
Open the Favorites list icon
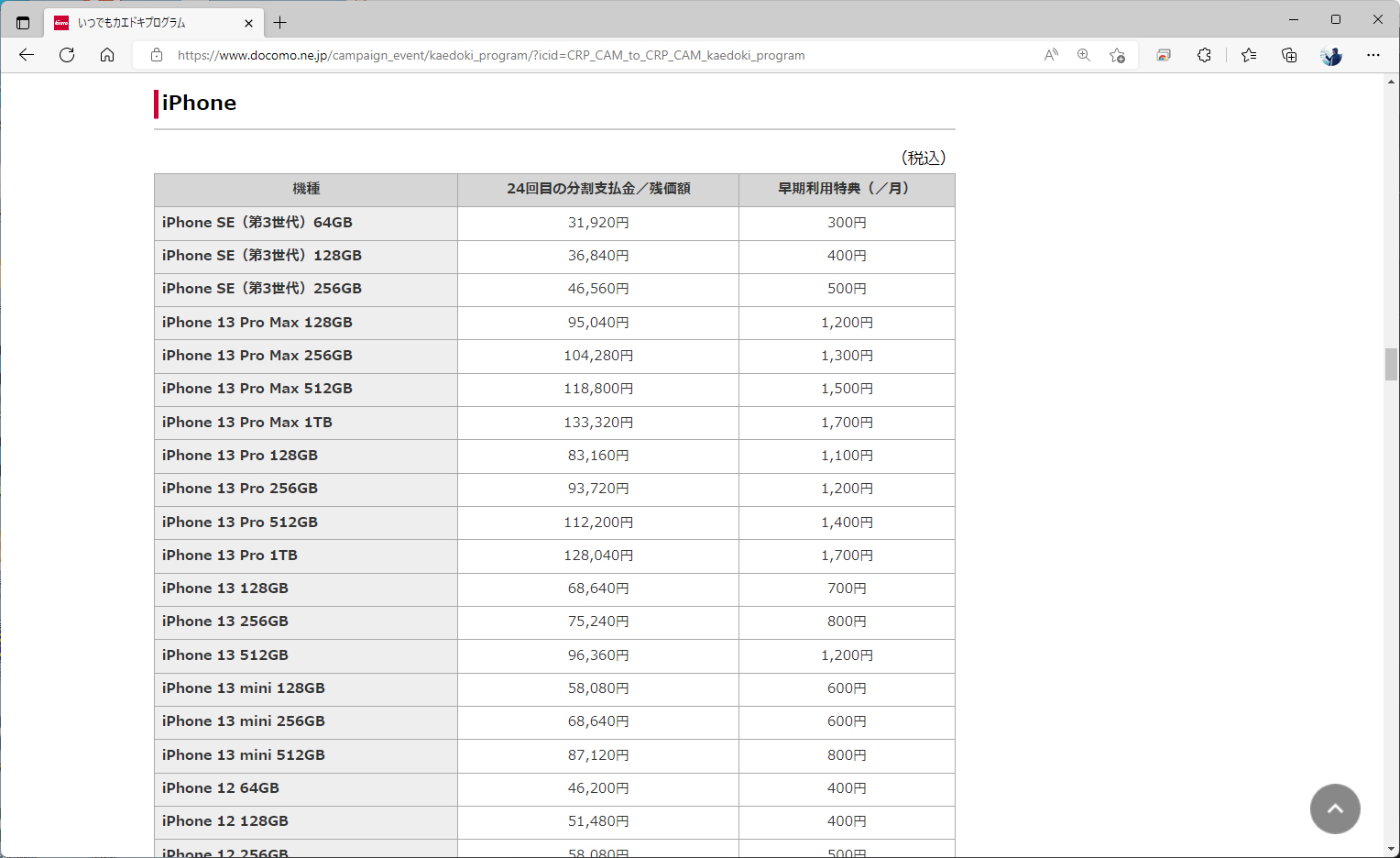point(1249,55)
